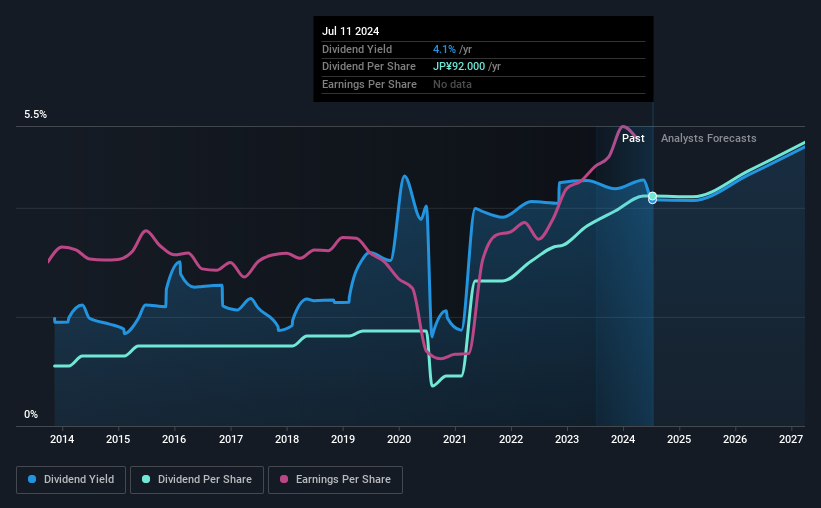Toggle the Dividend Yield legend button

point(71,480)
